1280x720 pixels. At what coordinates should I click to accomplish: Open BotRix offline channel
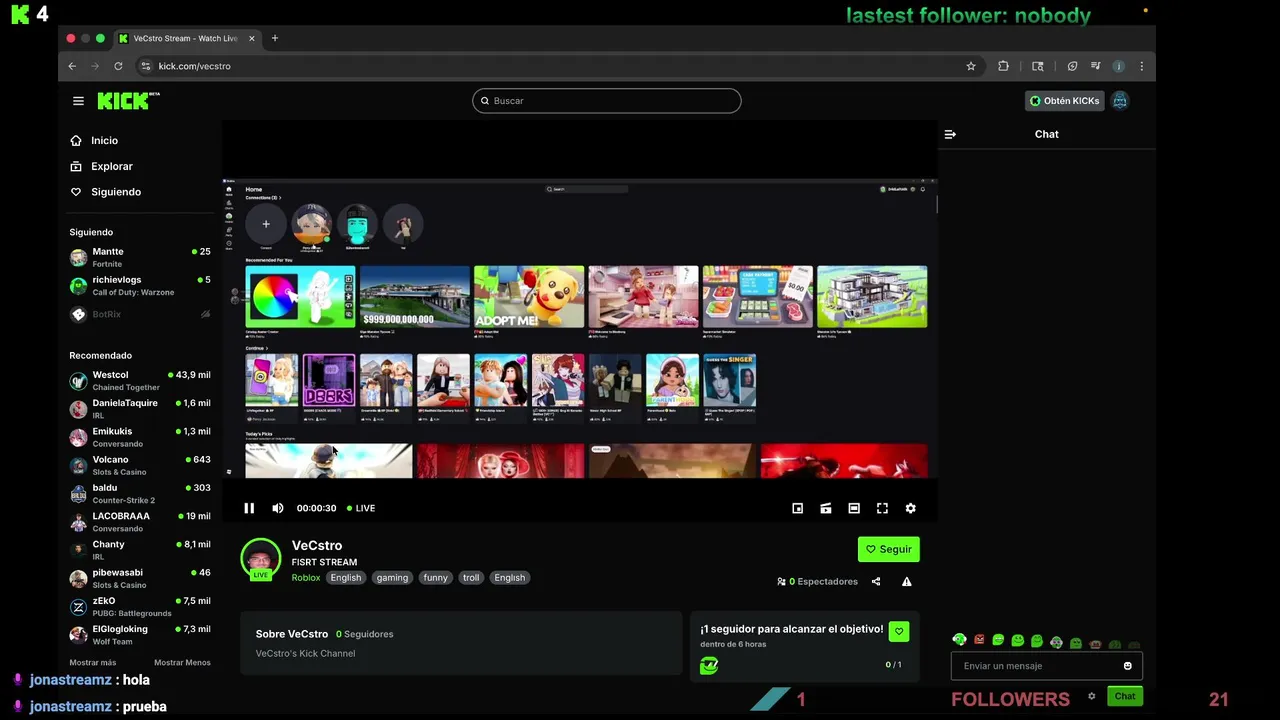(x=140, y=314)
